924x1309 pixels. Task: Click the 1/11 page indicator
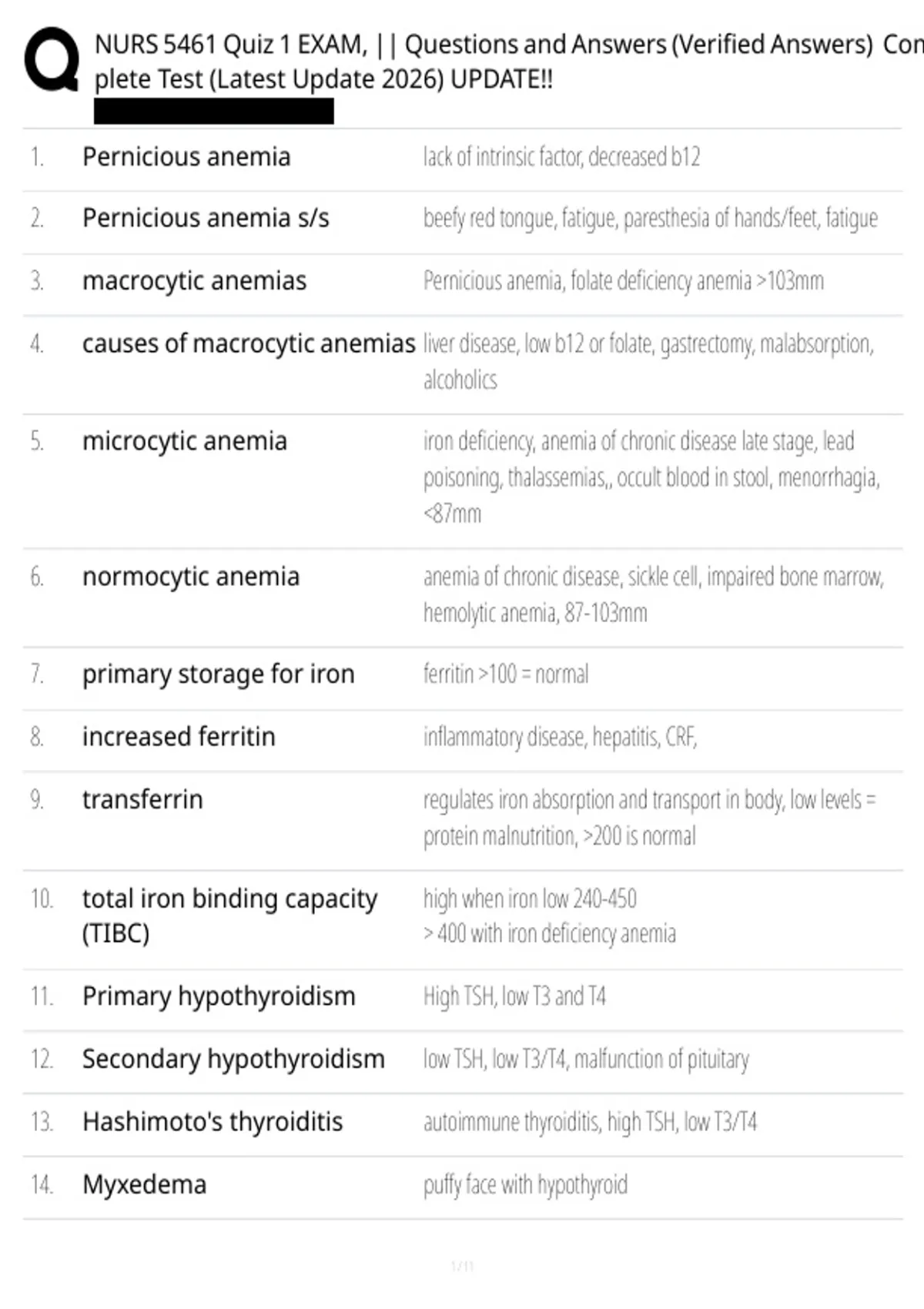(462, 1266)
